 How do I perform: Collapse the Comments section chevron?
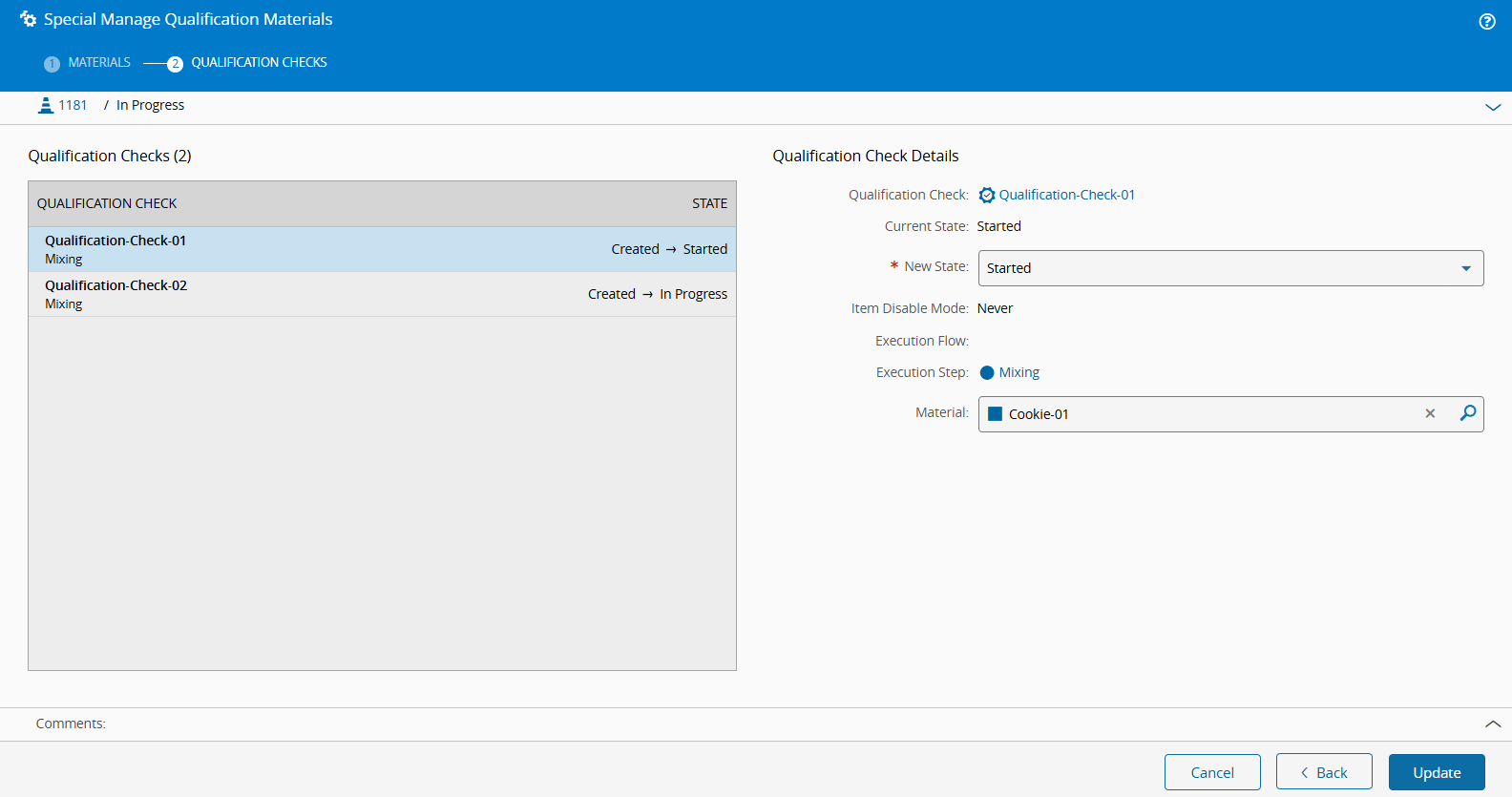[1493, 724]
